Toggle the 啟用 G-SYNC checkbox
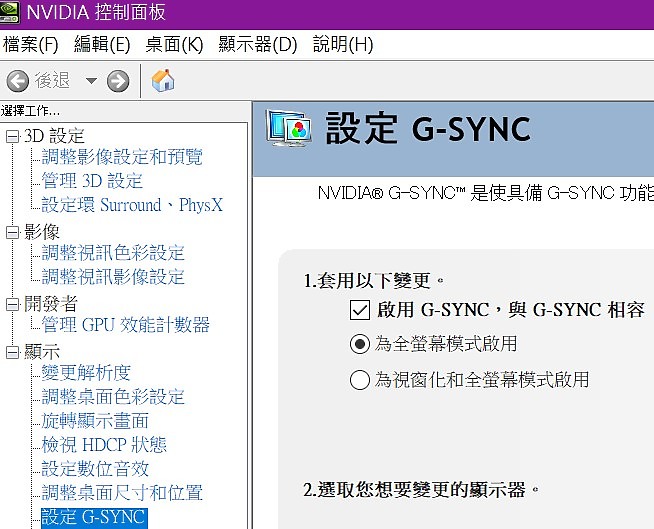The height and width of the screenshot is (529, 654). 360,310
